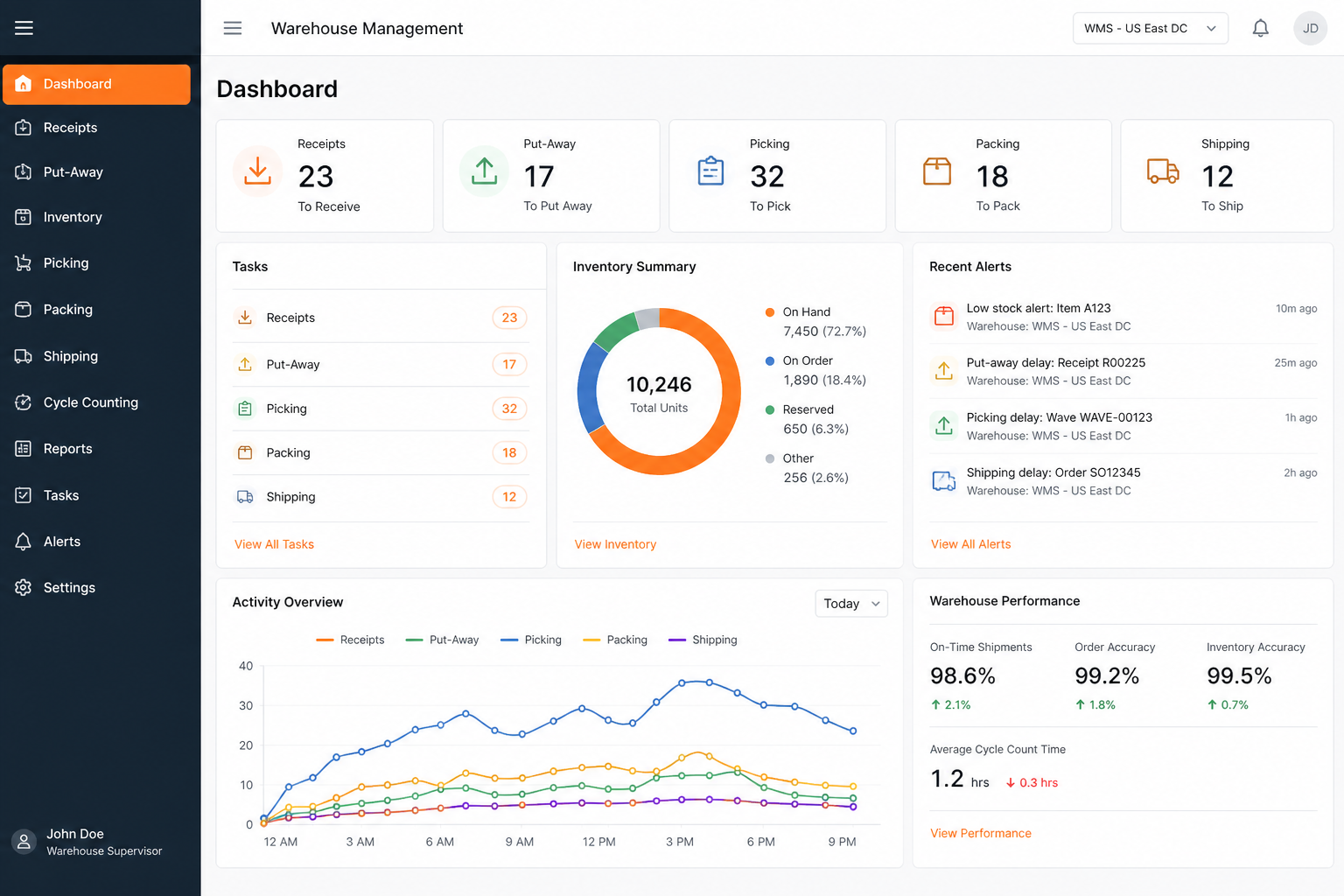Open the Receipts row in Tasks panel
This screenshot has width=1344, height=896.
coord(381,318)
